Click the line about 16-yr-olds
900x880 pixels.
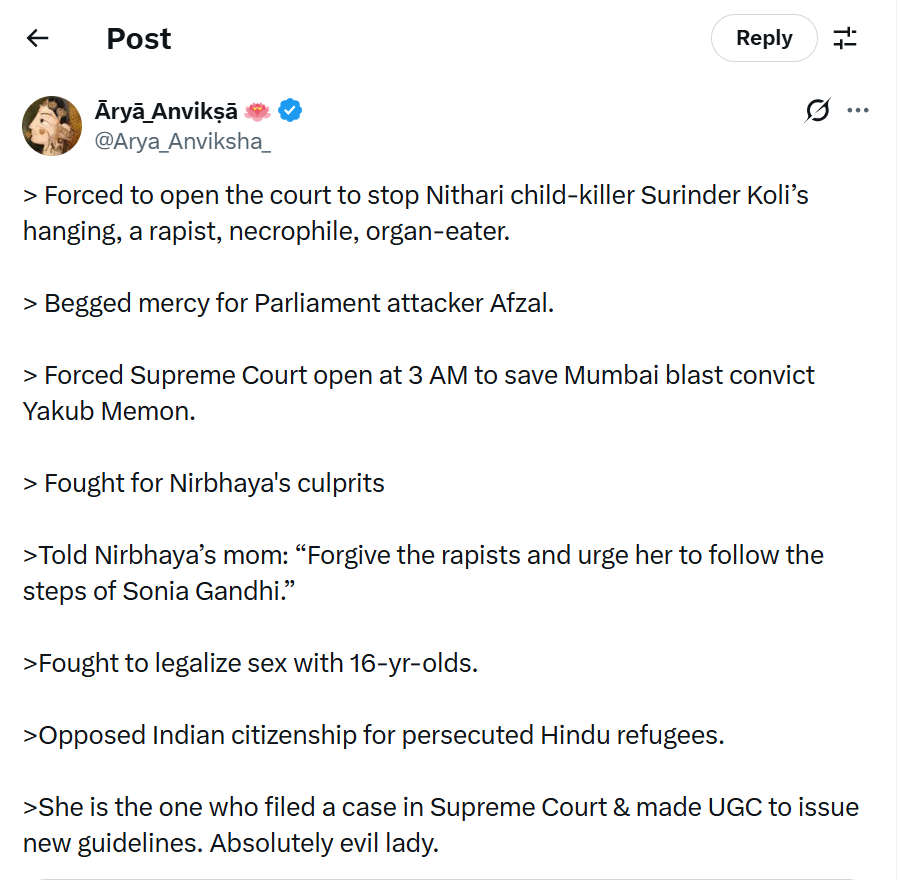250,662
